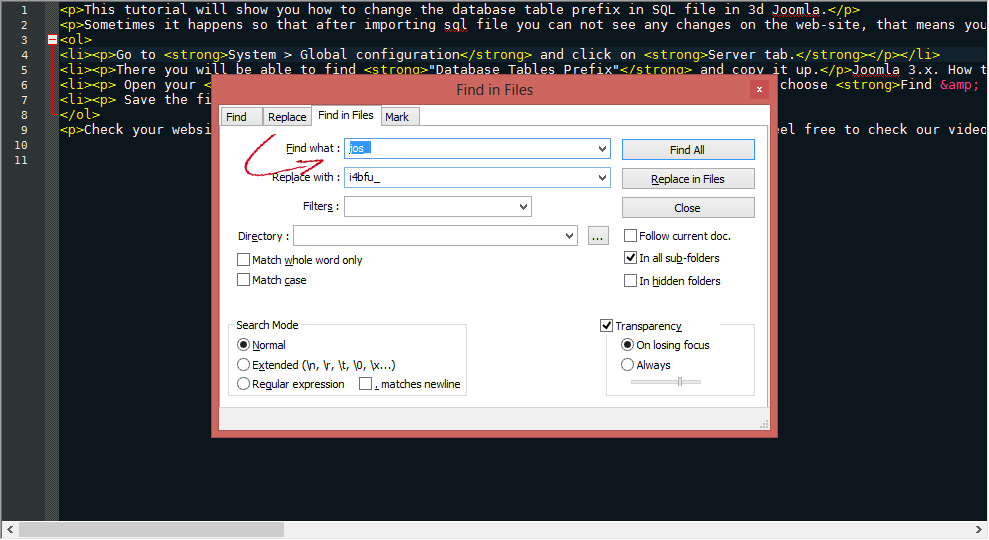The image size is (989, 540).
Task: Uncheck In all sub-folders option
Action: click(631, 258)
